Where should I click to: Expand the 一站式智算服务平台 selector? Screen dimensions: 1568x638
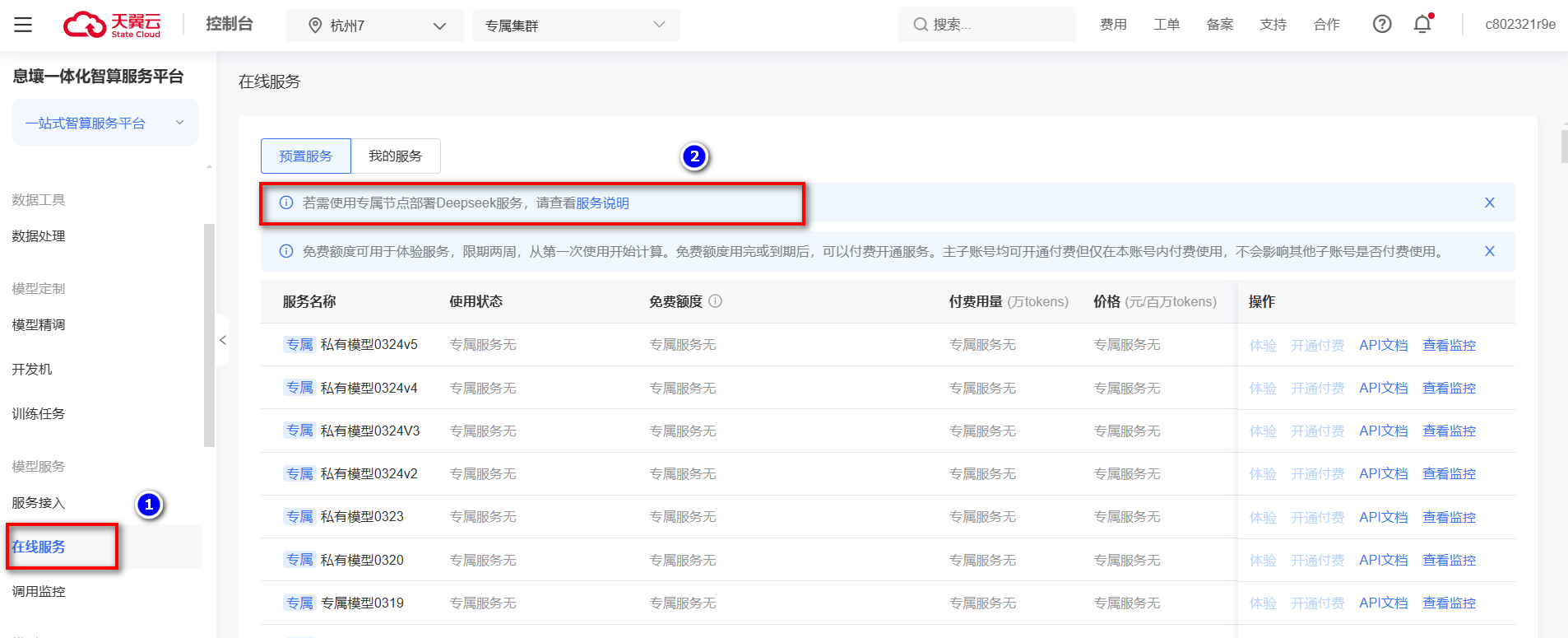pos(105,123)
